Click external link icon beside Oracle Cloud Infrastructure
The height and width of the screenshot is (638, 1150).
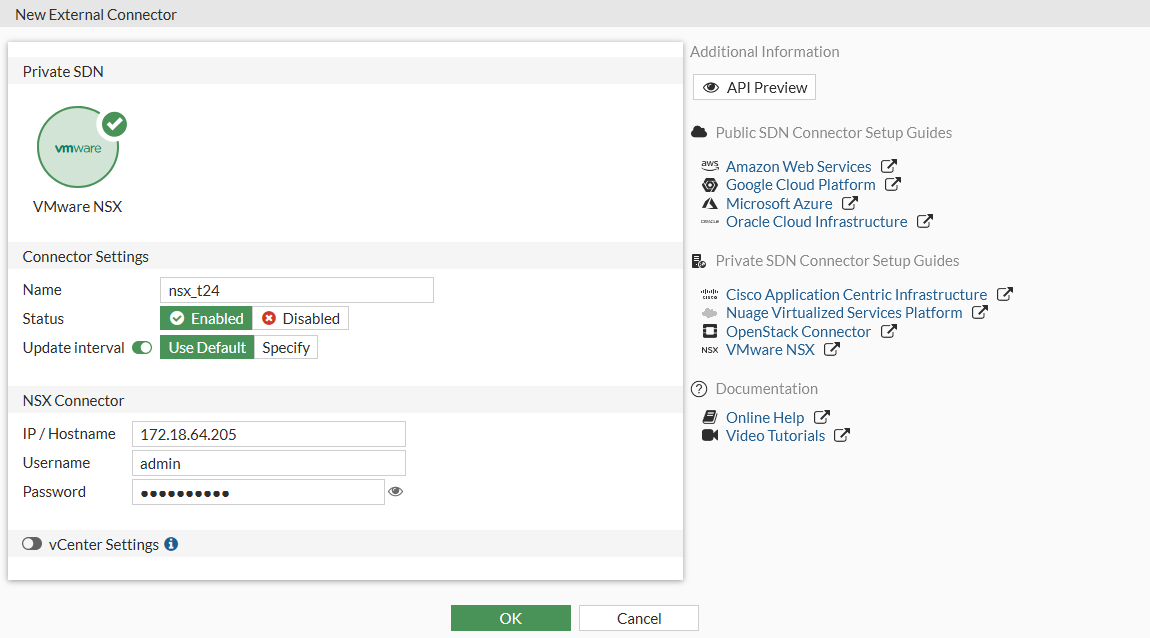(x=925, y=221)
